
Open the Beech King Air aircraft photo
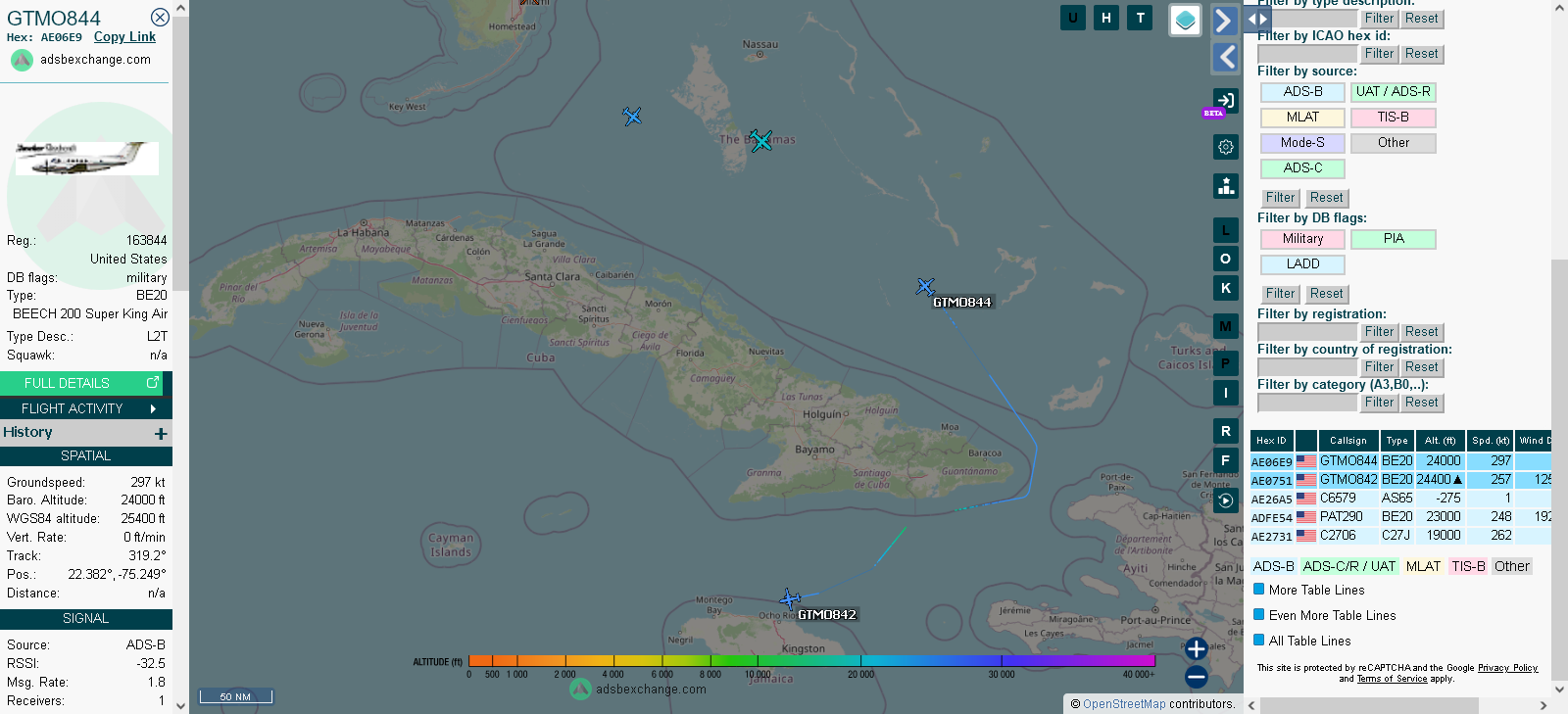(86, 158)
